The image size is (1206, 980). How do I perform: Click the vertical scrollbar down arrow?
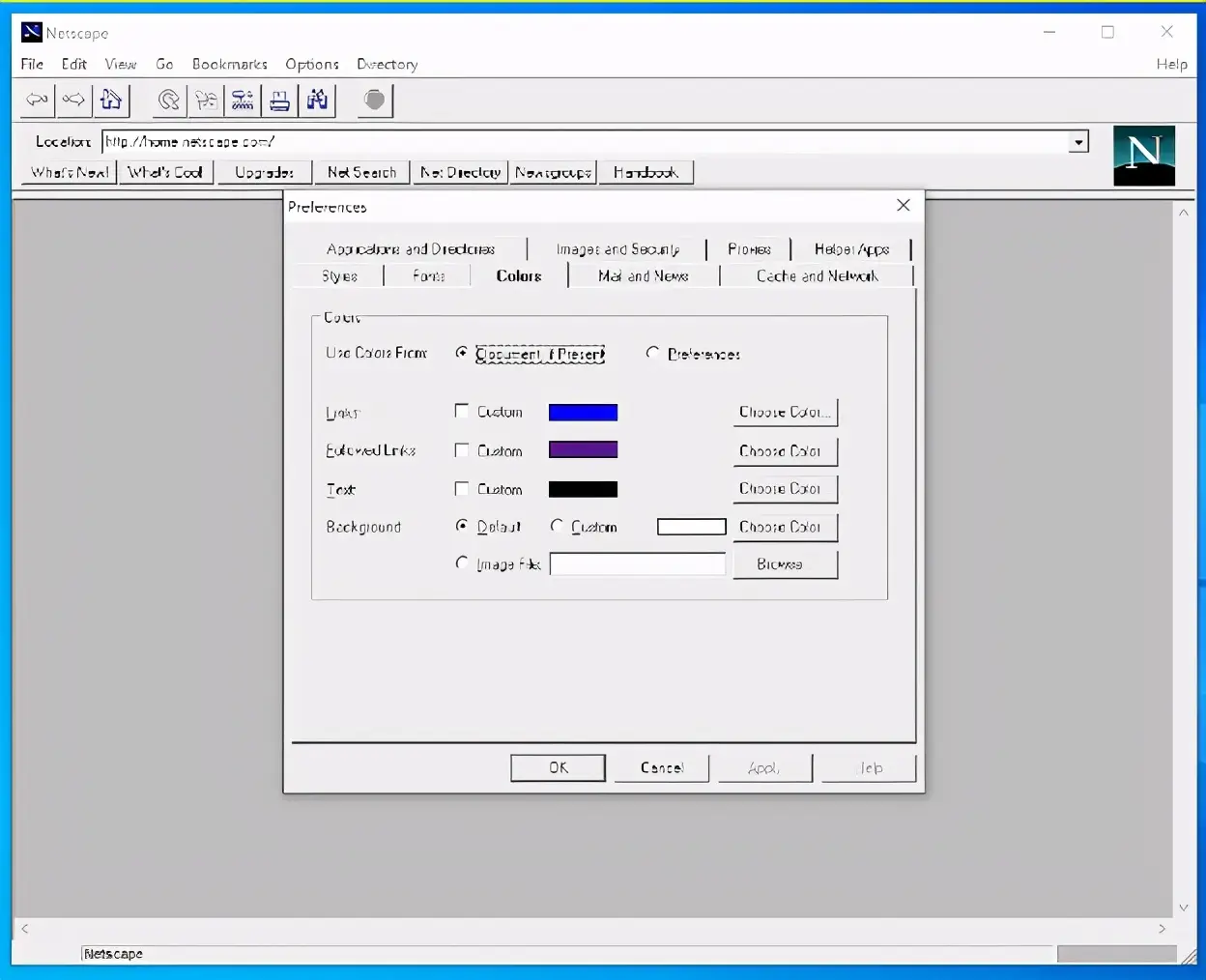click(1184, 908)
